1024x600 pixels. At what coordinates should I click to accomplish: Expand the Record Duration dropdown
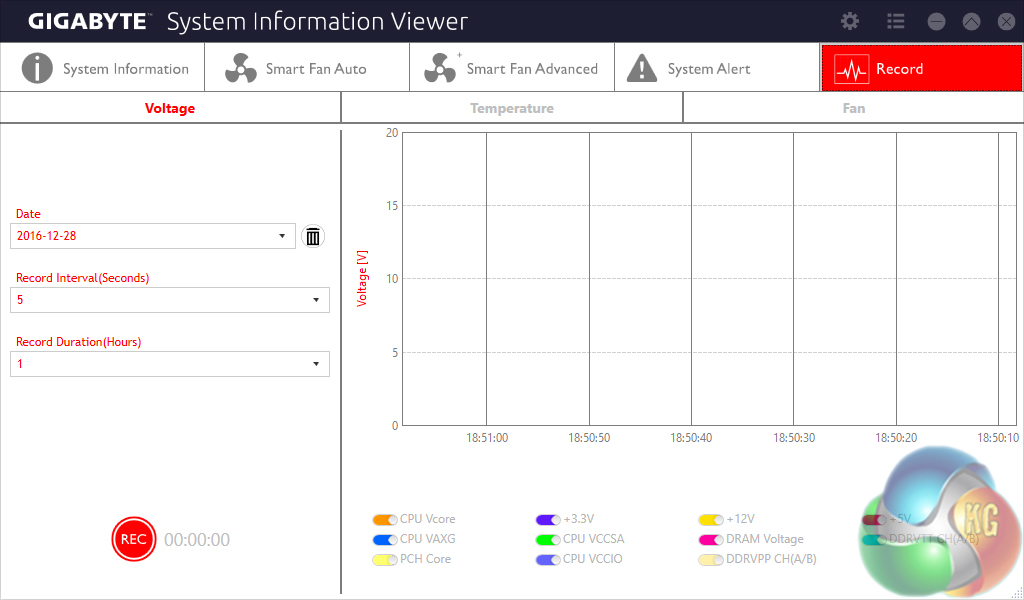pyautogui.click(x=316, y=364)
